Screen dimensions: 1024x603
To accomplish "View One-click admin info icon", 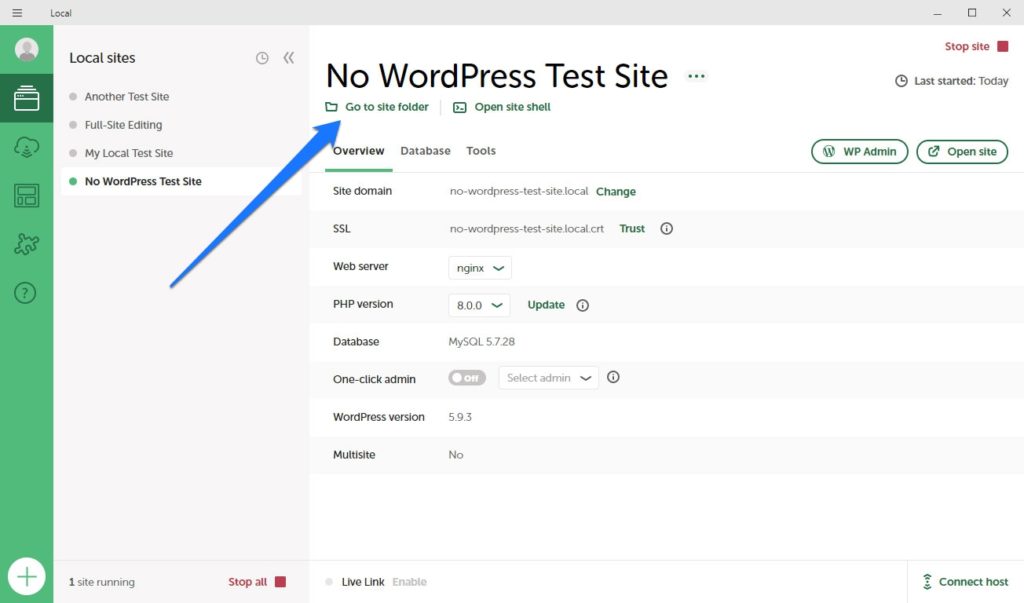I will [x=613, y=377].
